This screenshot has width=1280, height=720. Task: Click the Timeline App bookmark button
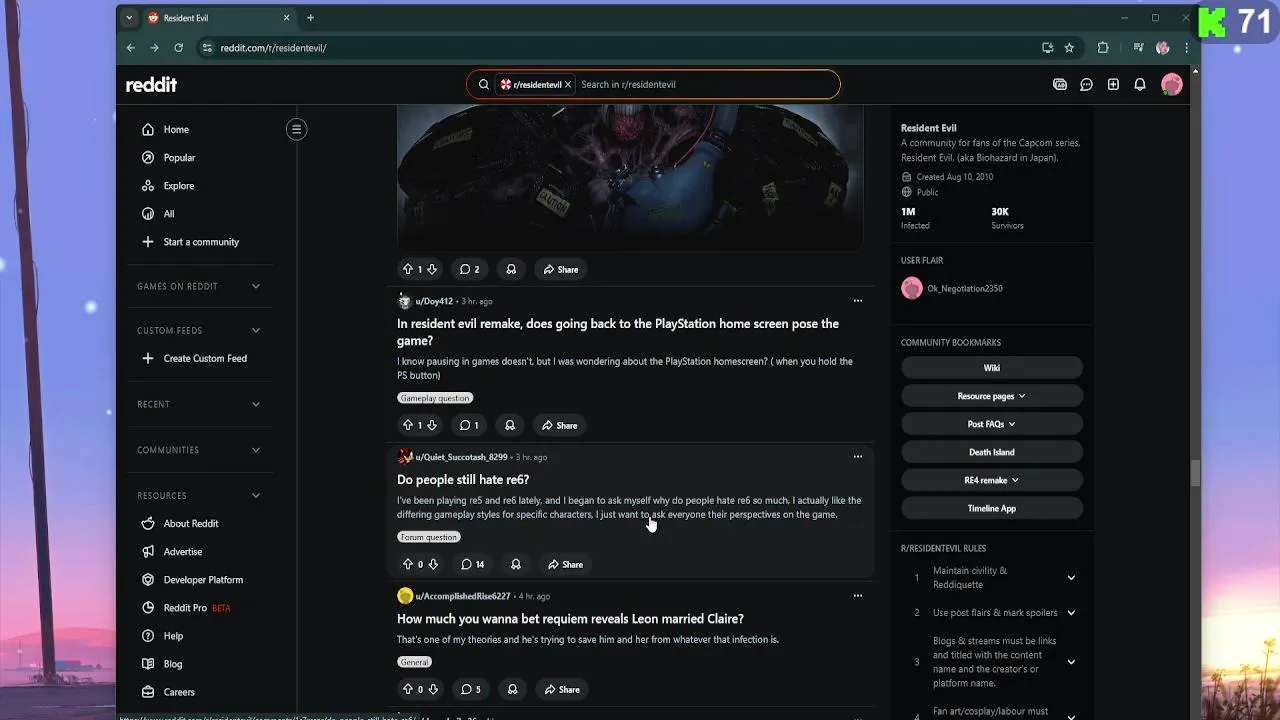[992, 508]
